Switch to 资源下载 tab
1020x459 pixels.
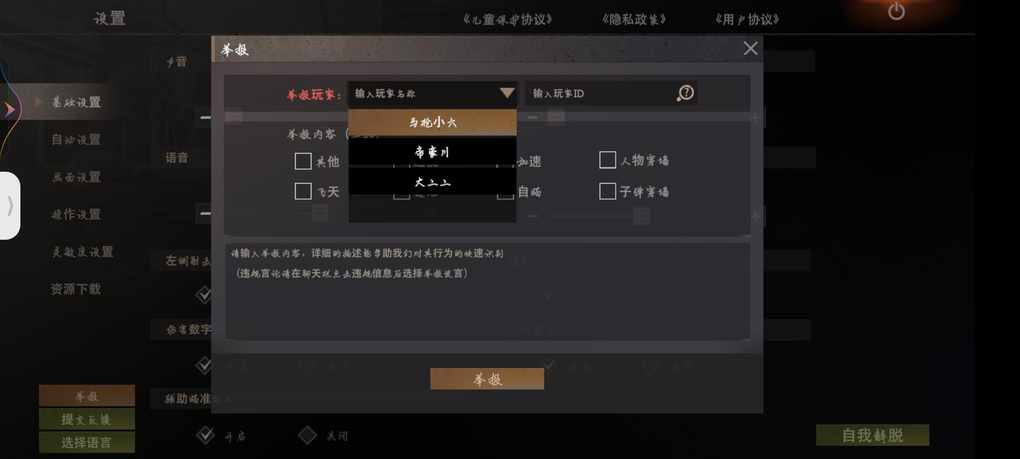coord(76,289)
